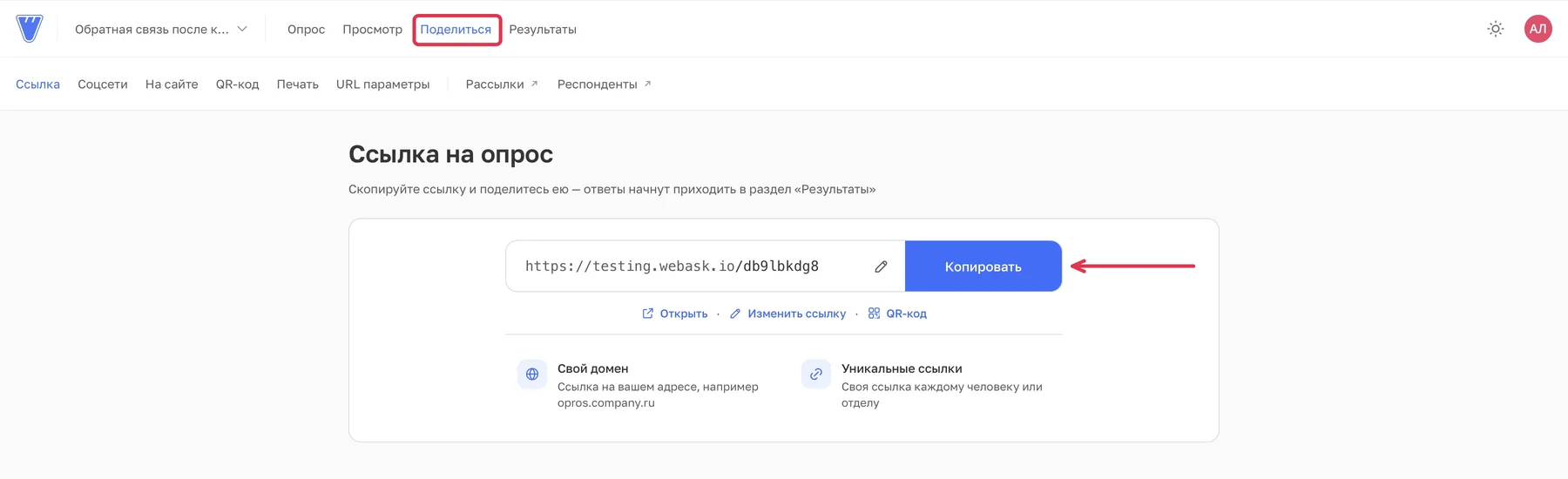This screenshot has width=1568, height=479.
Task: Open the Респонденты external link
Action: pos(604,84)
